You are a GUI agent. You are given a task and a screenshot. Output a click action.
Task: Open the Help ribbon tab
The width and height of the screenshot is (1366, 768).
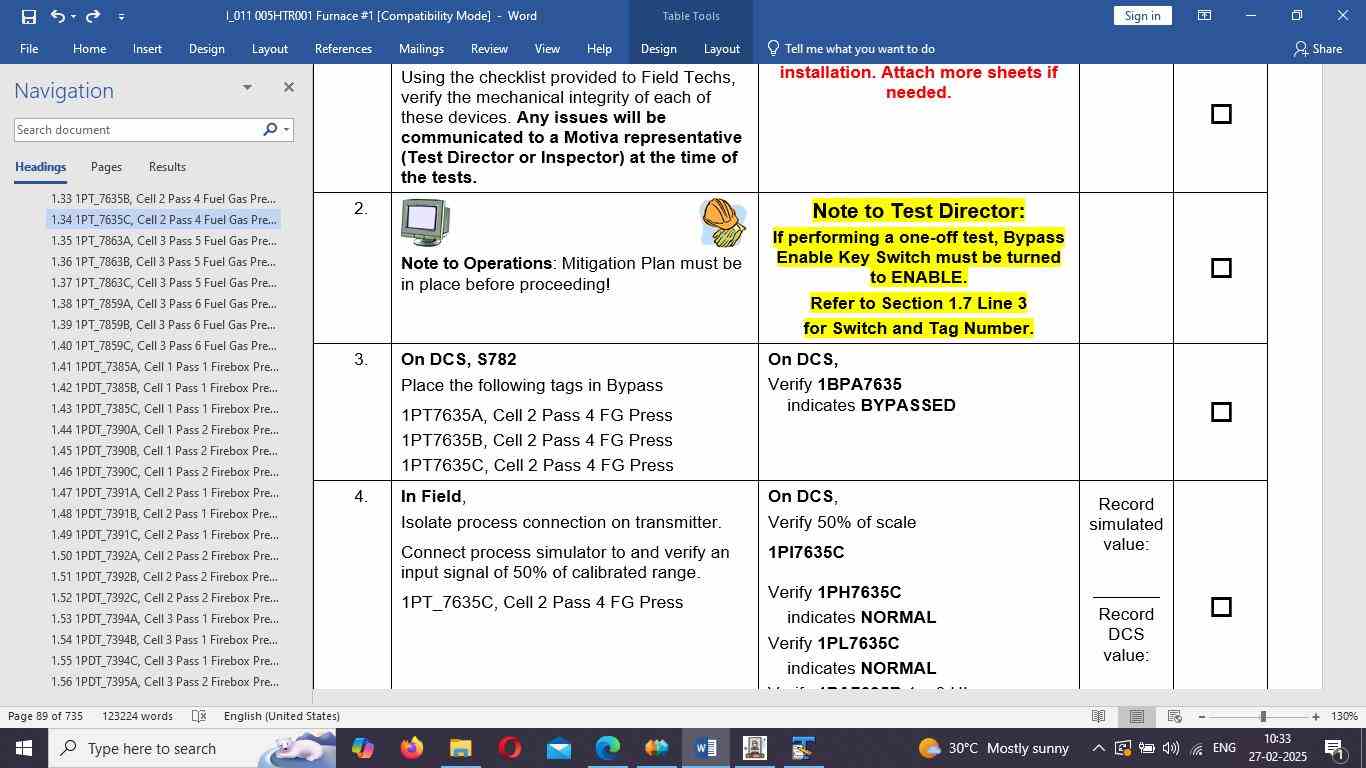599,48
